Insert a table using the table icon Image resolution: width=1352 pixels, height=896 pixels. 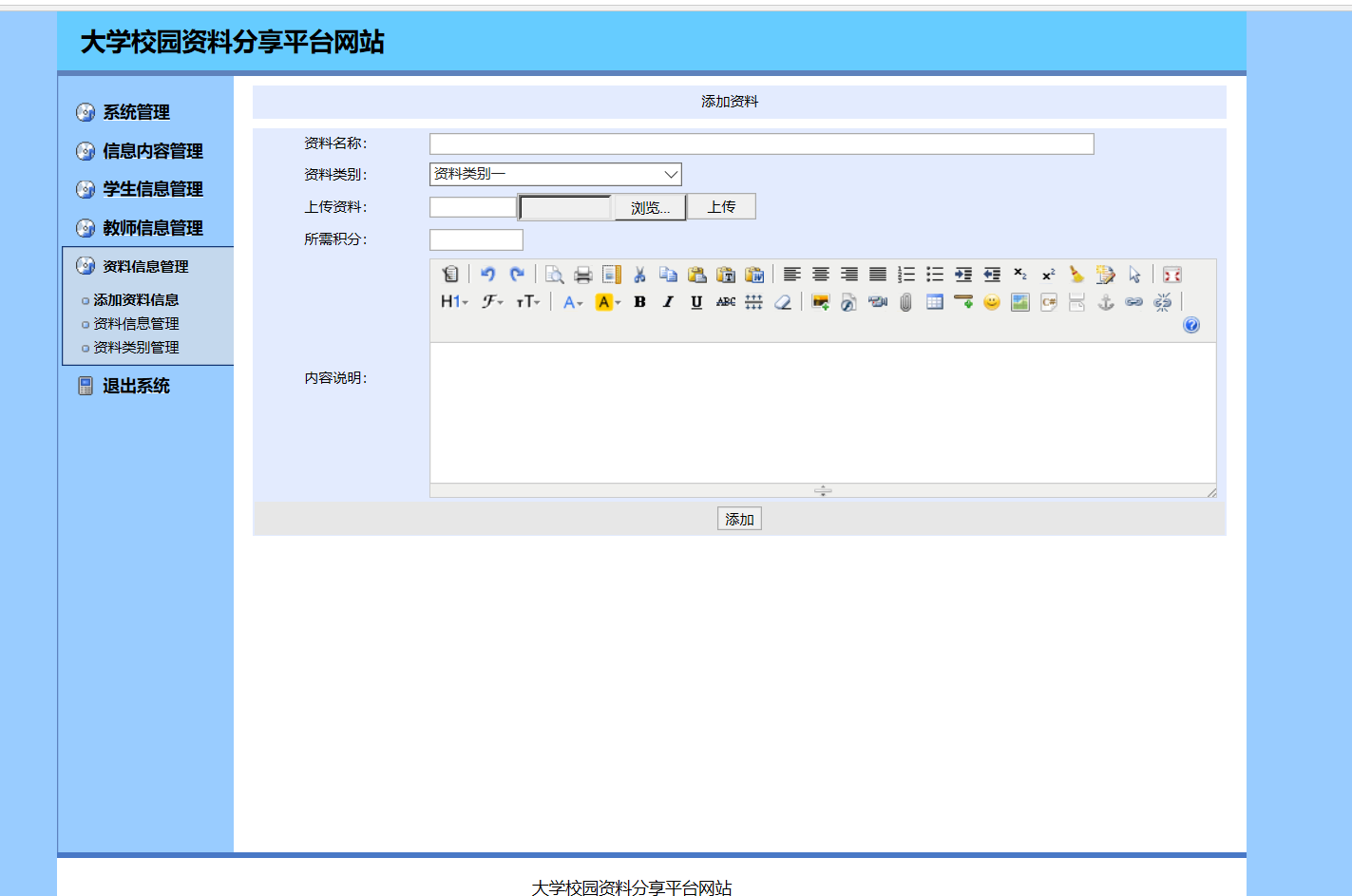point(935,302)
